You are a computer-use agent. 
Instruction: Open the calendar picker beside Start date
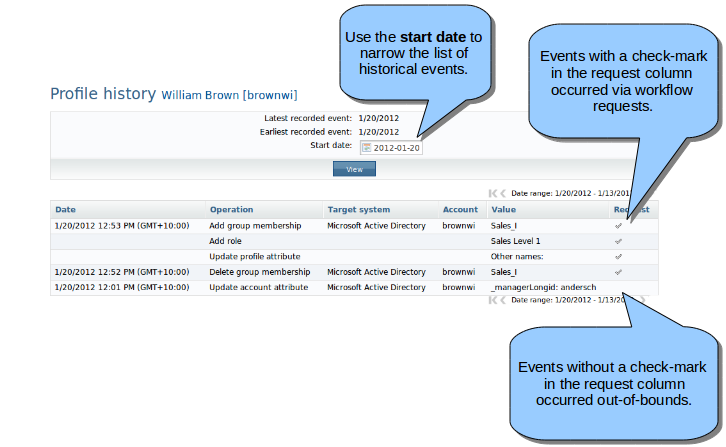click(x=366, y=148)
